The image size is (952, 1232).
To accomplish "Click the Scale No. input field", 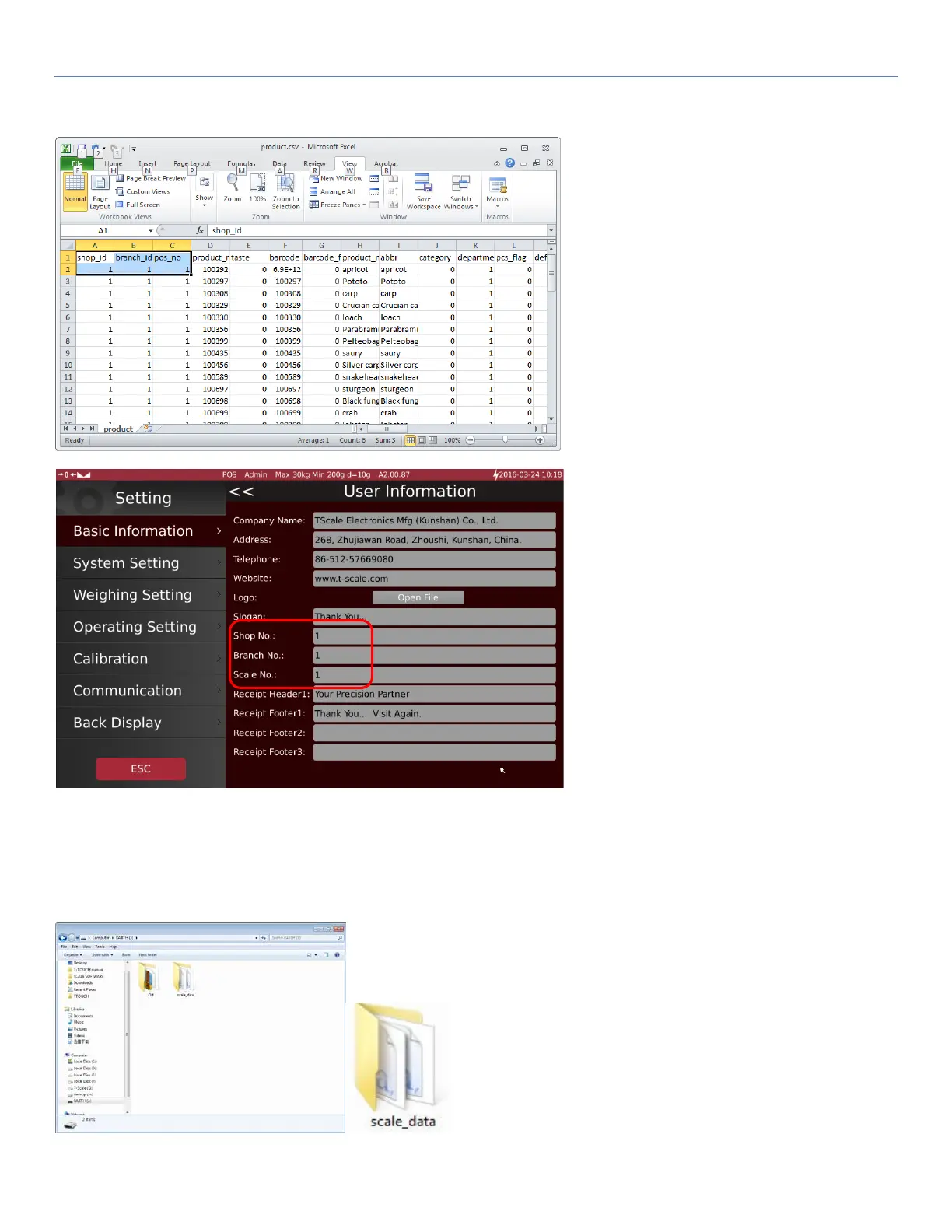I will tap(434, 675).
